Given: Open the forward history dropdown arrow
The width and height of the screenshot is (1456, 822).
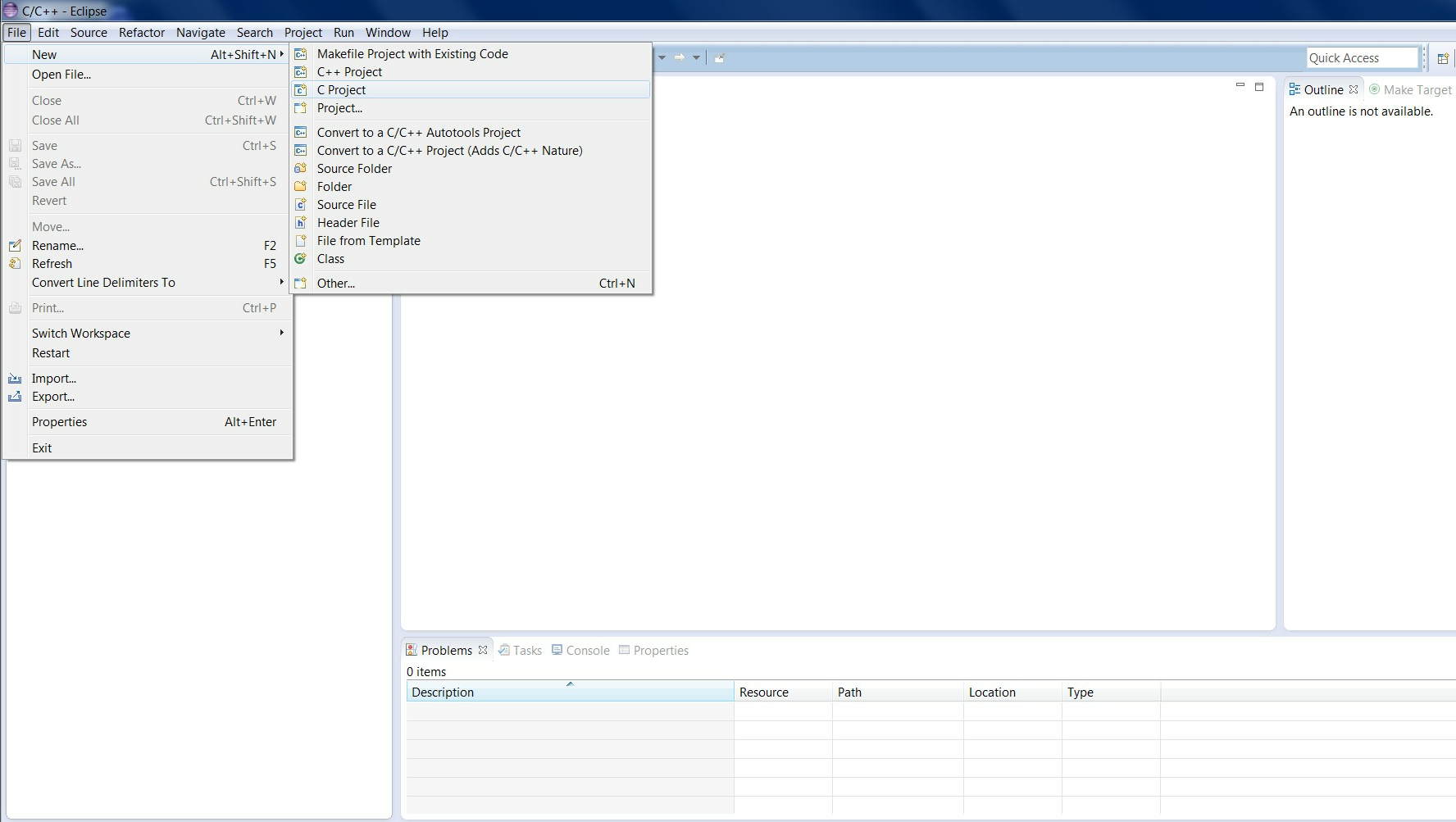Looking at the screenshot, I should tap(696, 57).
